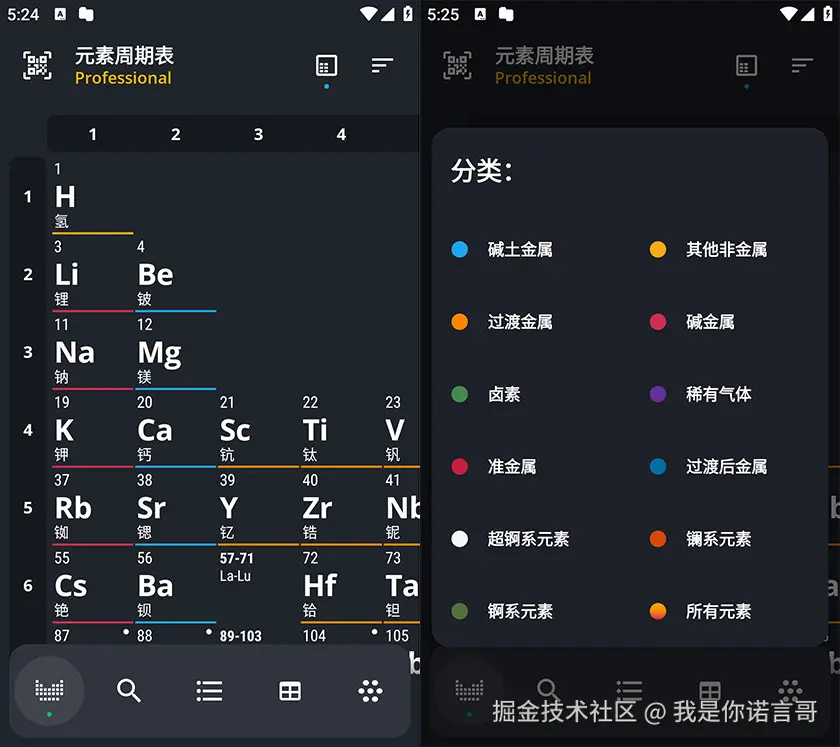The image size is (840, 747).
Task: Tap group column header 3
Action: click(x=258, y=134)
